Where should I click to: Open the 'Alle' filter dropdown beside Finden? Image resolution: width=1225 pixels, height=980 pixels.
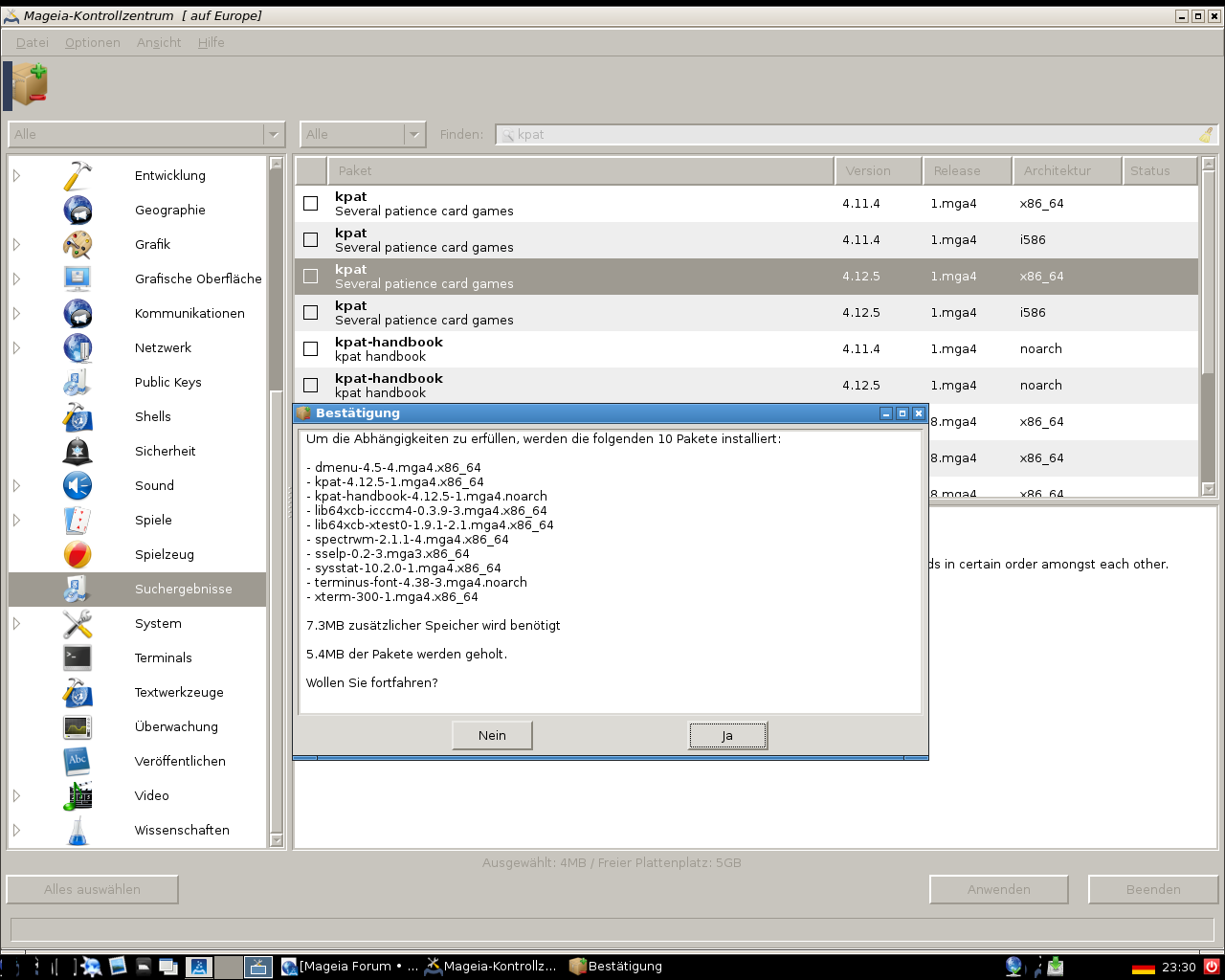tap(363, 135)
